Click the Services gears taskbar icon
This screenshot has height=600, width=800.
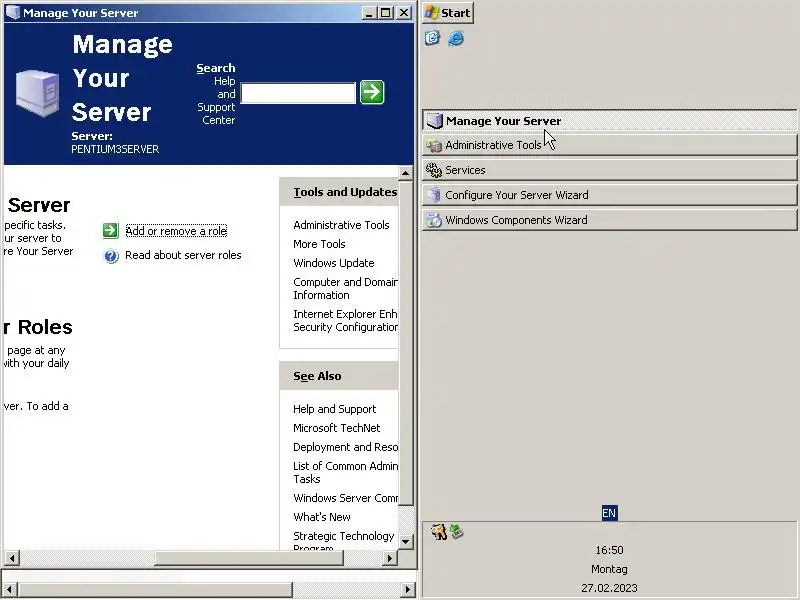(x=434, y=170)
